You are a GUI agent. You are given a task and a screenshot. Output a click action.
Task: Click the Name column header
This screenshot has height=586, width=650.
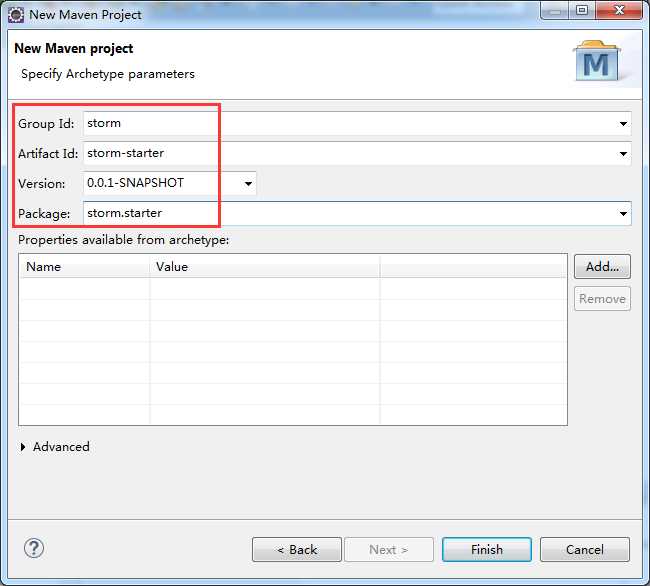84,266
